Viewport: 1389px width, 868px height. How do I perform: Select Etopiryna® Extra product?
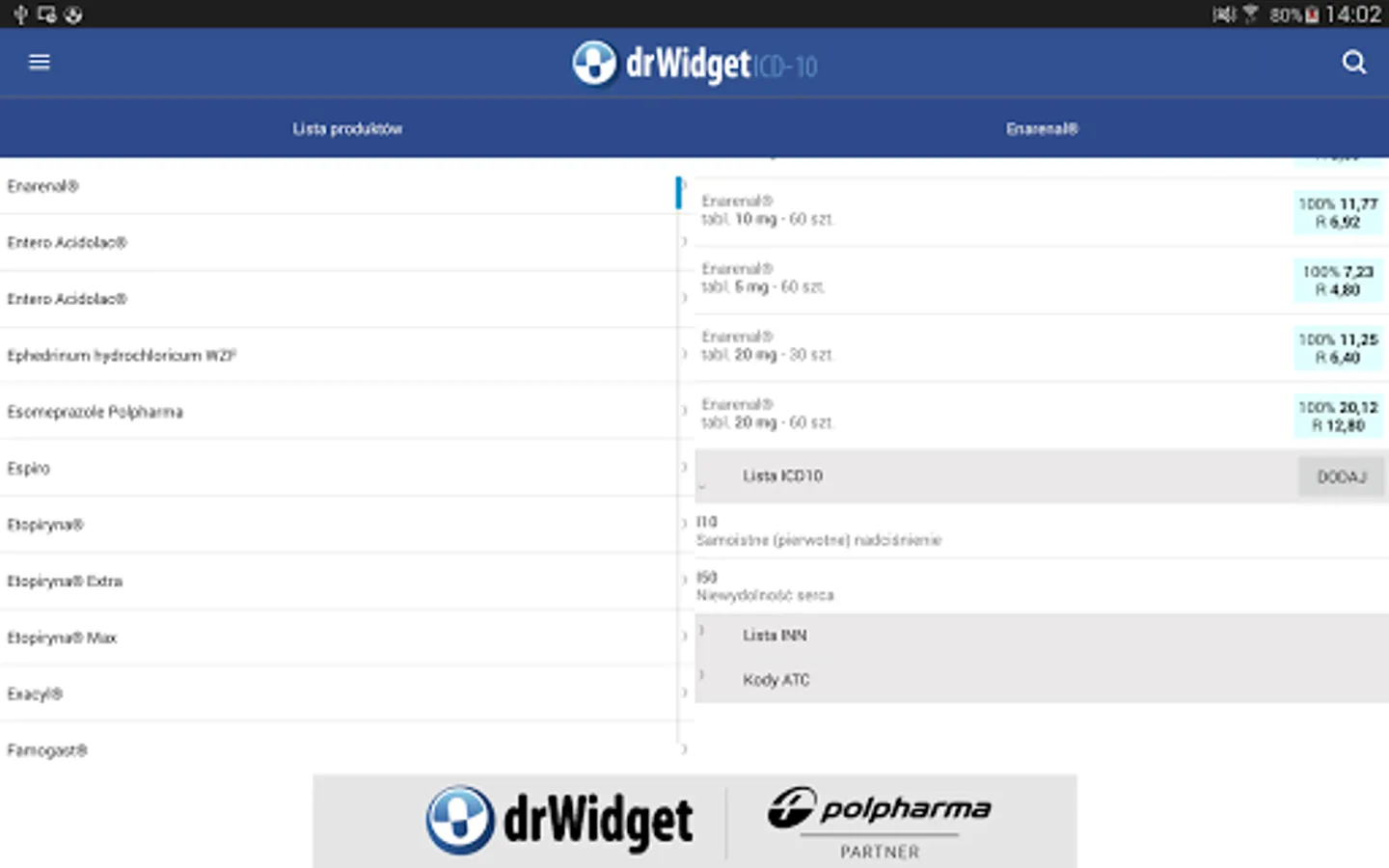[x=338, y=582]
